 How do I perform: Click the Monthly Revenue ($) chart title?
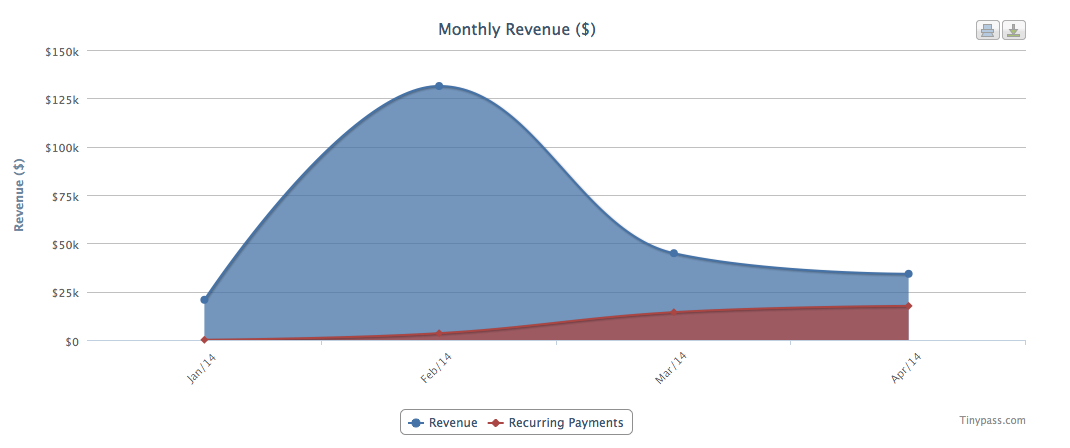517,30
